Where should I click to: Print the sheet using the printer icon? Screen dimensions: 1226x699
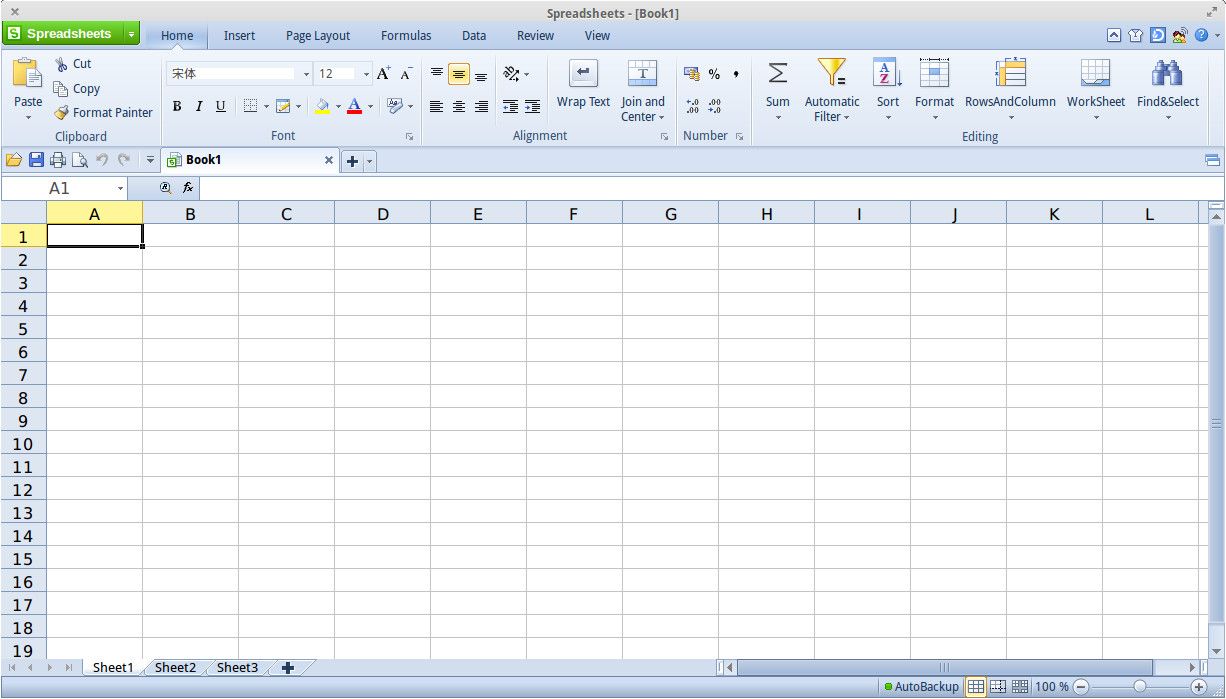coord(58,160)
